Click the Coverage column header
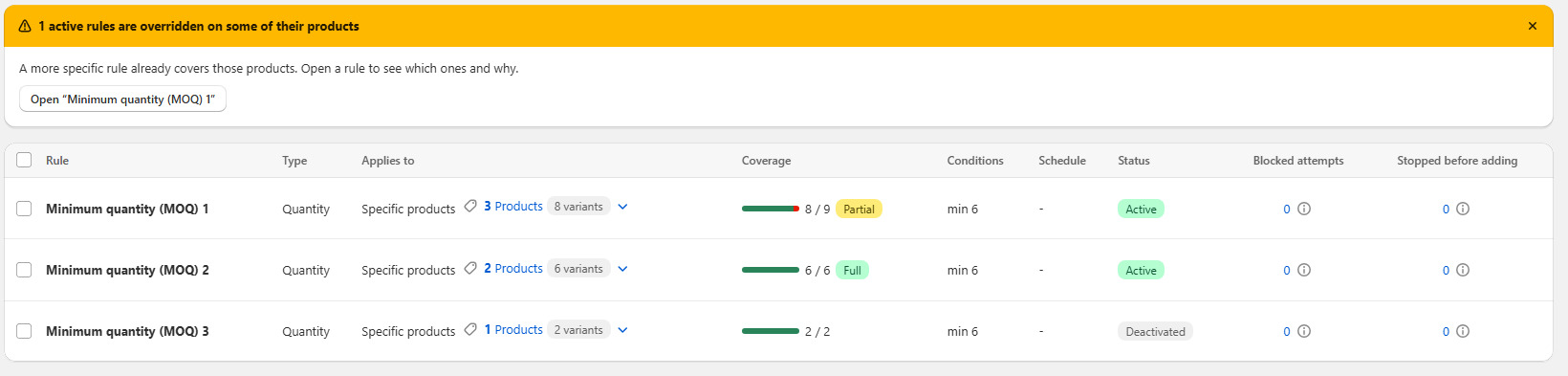This screenshot has height=376, width=1568. pos(766,160)
